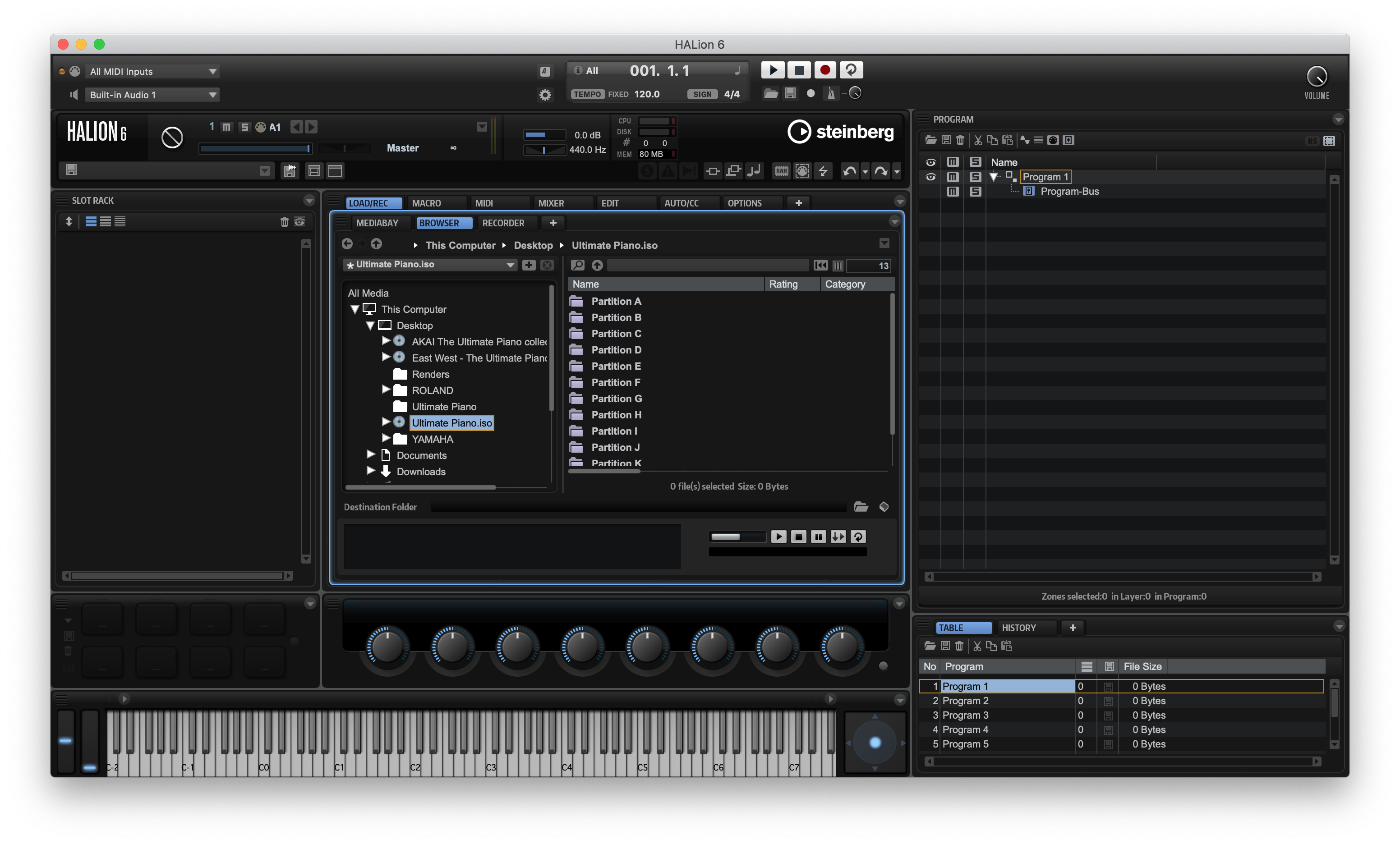The height and width of the screenshot is (844, 1400).
Task: Solo slot 1 in HALion header
Action: [244, 127]
